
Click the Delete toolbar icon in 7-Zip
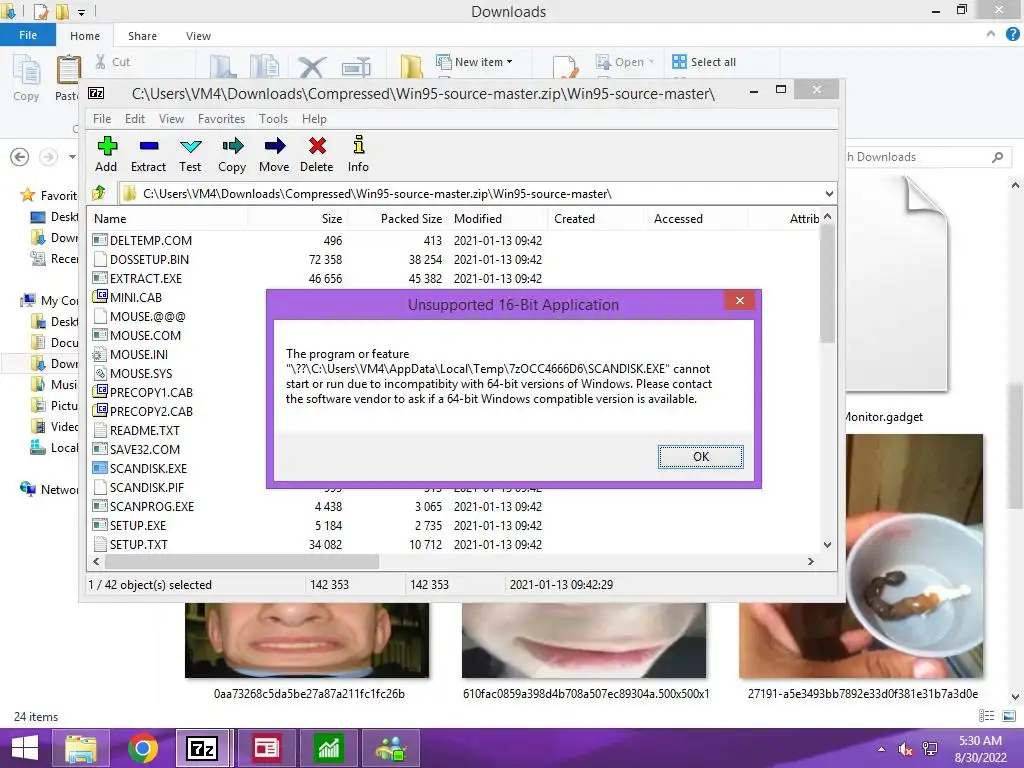tap(317, 155)
